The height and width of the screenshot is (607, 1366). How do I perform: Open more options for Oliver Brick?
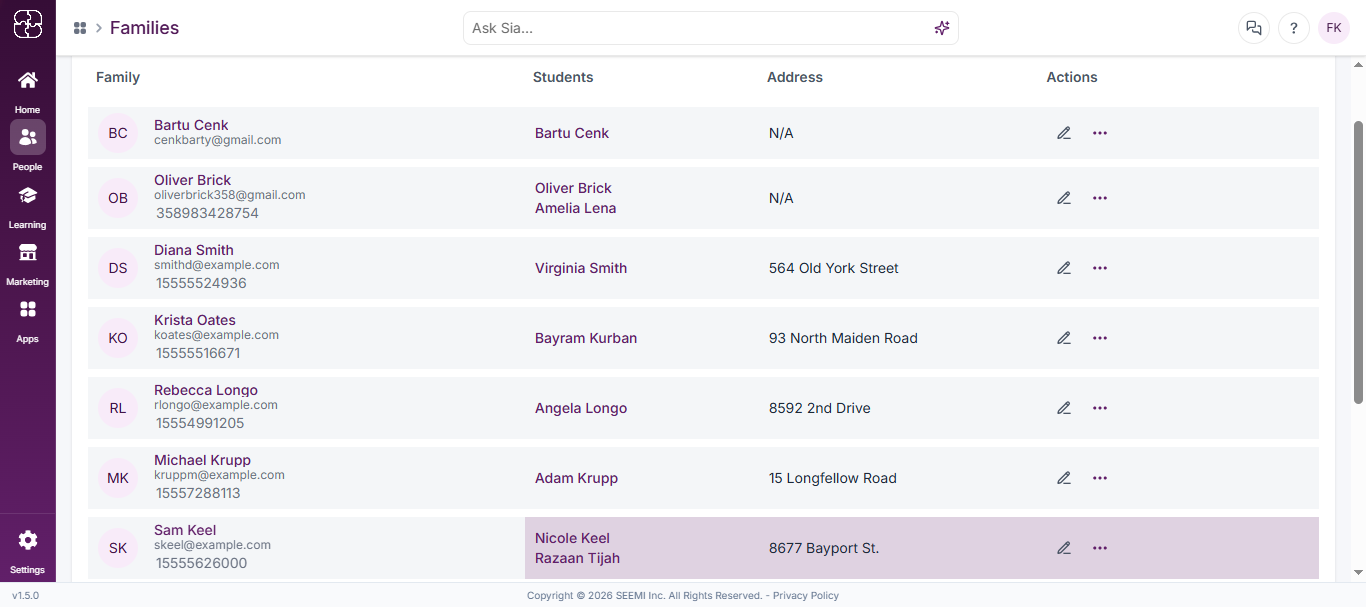click(x=1100, y=198)
